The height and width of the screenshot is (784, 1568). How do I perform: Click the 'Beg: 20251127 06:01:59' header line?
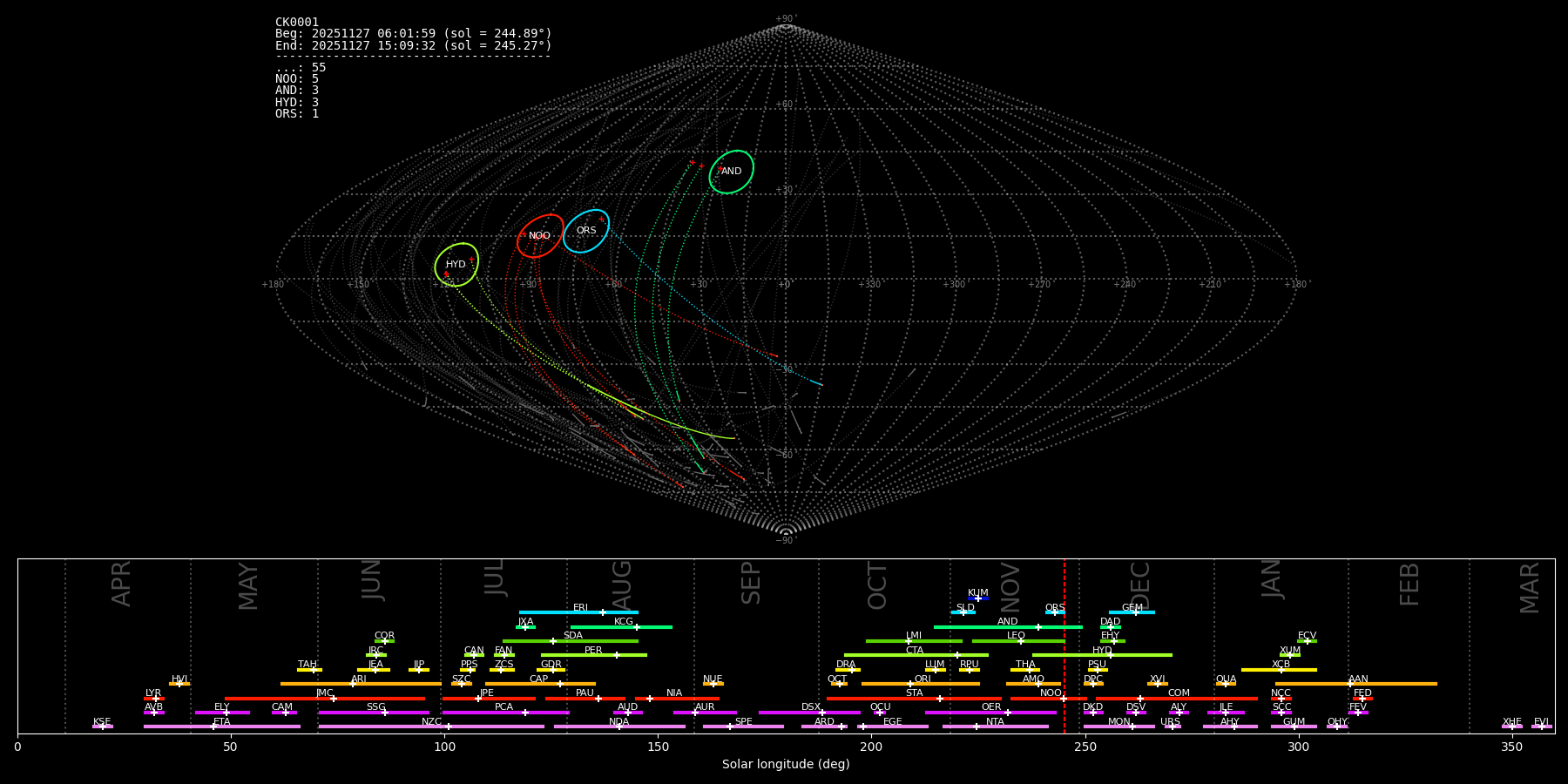coord(414,34)
